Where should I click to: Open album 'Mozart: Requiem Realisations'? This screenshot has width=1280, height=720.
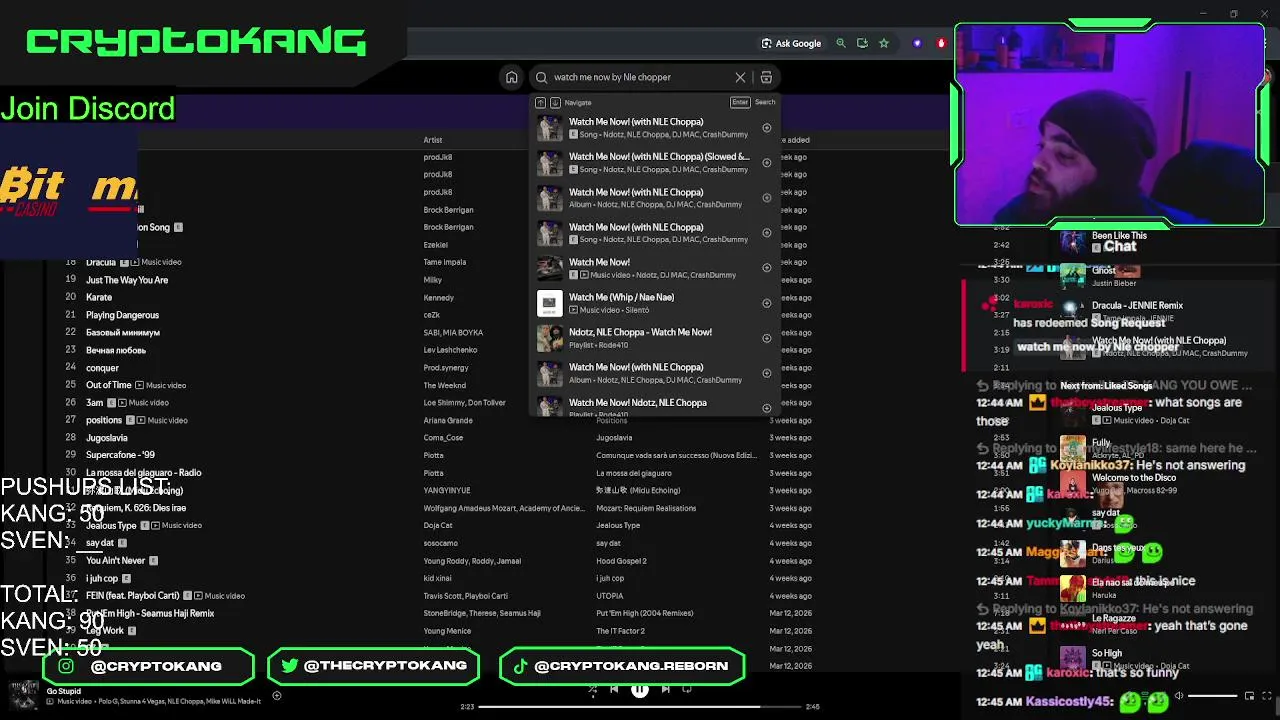(x=646, y=508)
